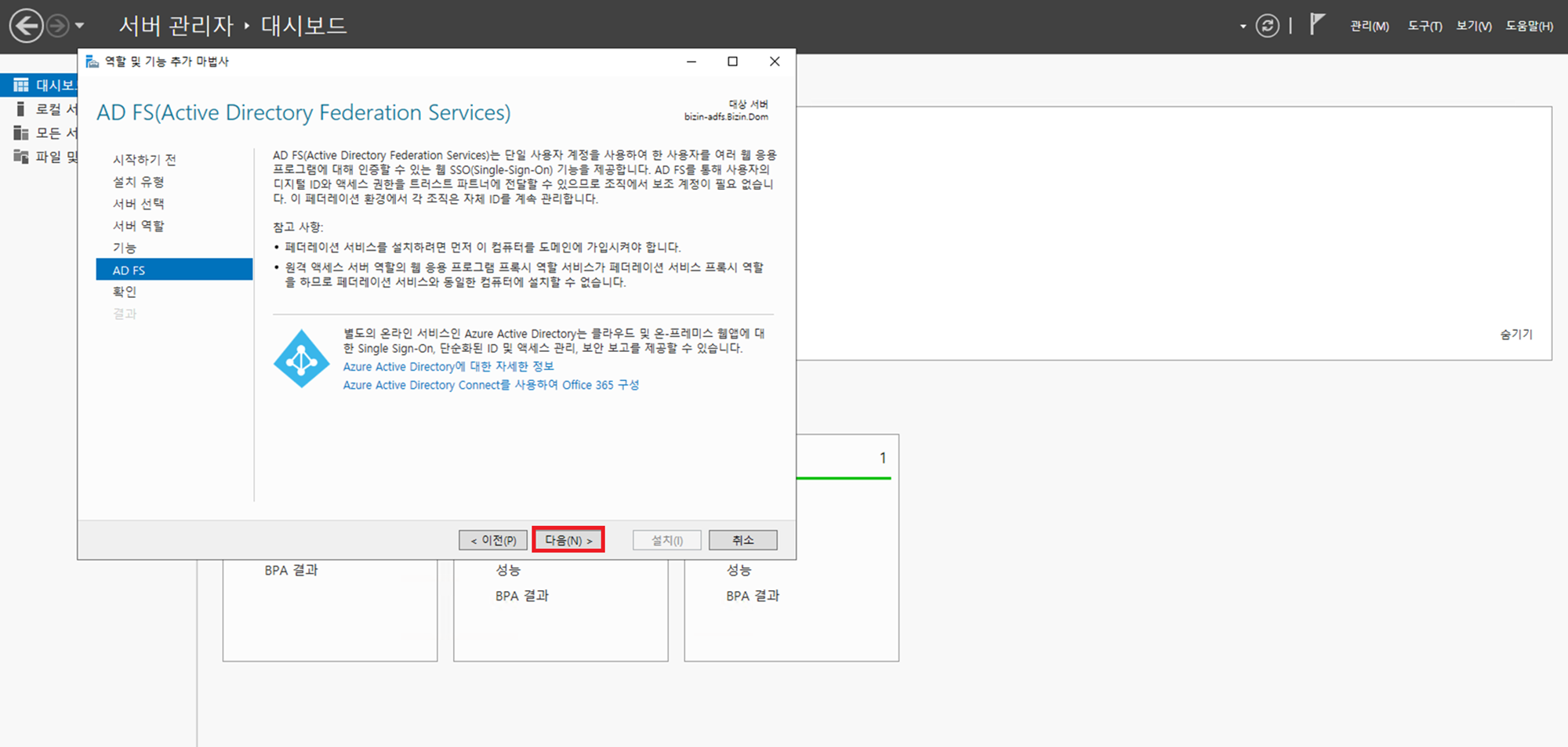
Task: Open the notifications flag icon
Action: click(x=1317, y=25)
